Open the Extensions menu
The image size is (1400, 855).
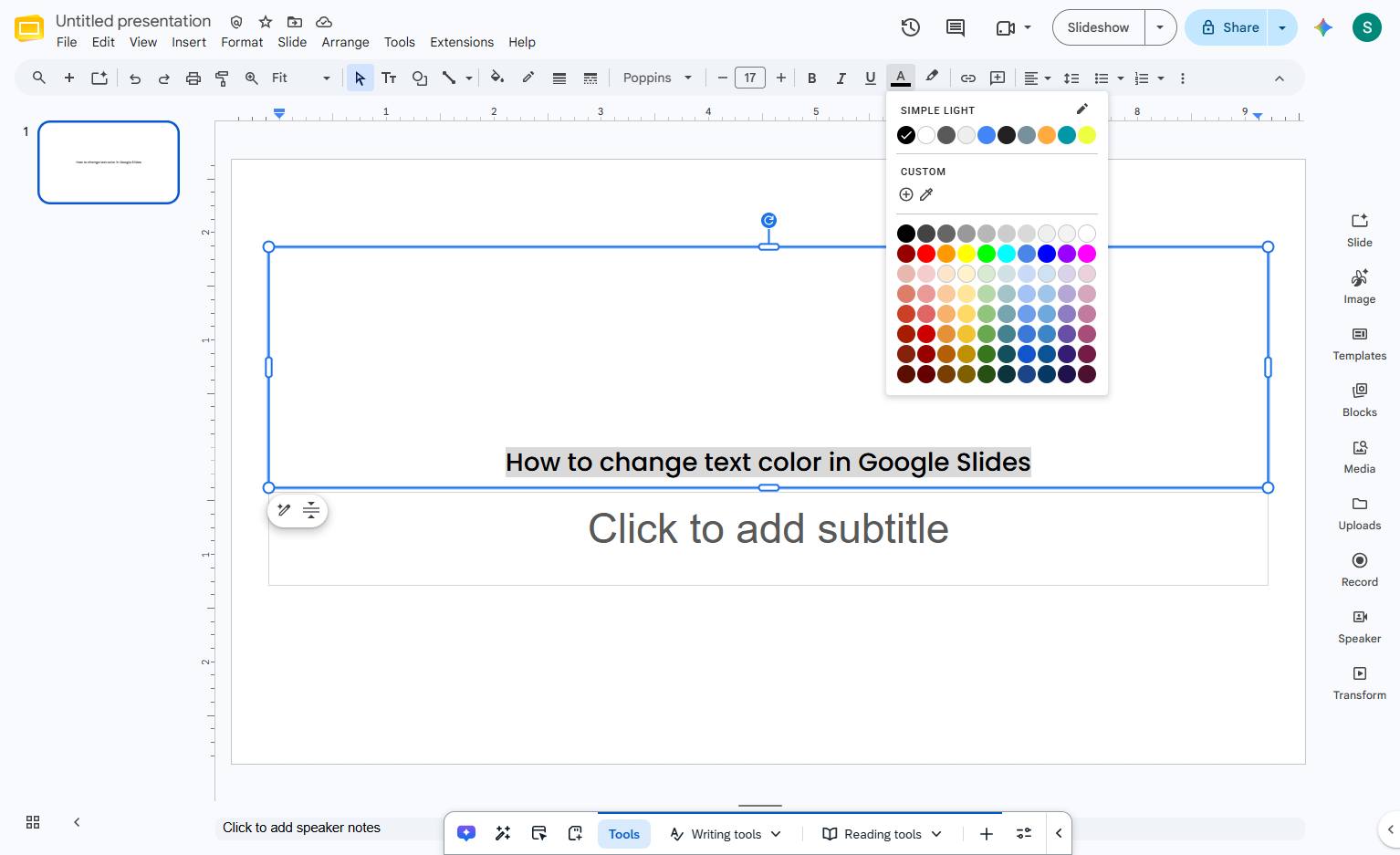[462, 42]
